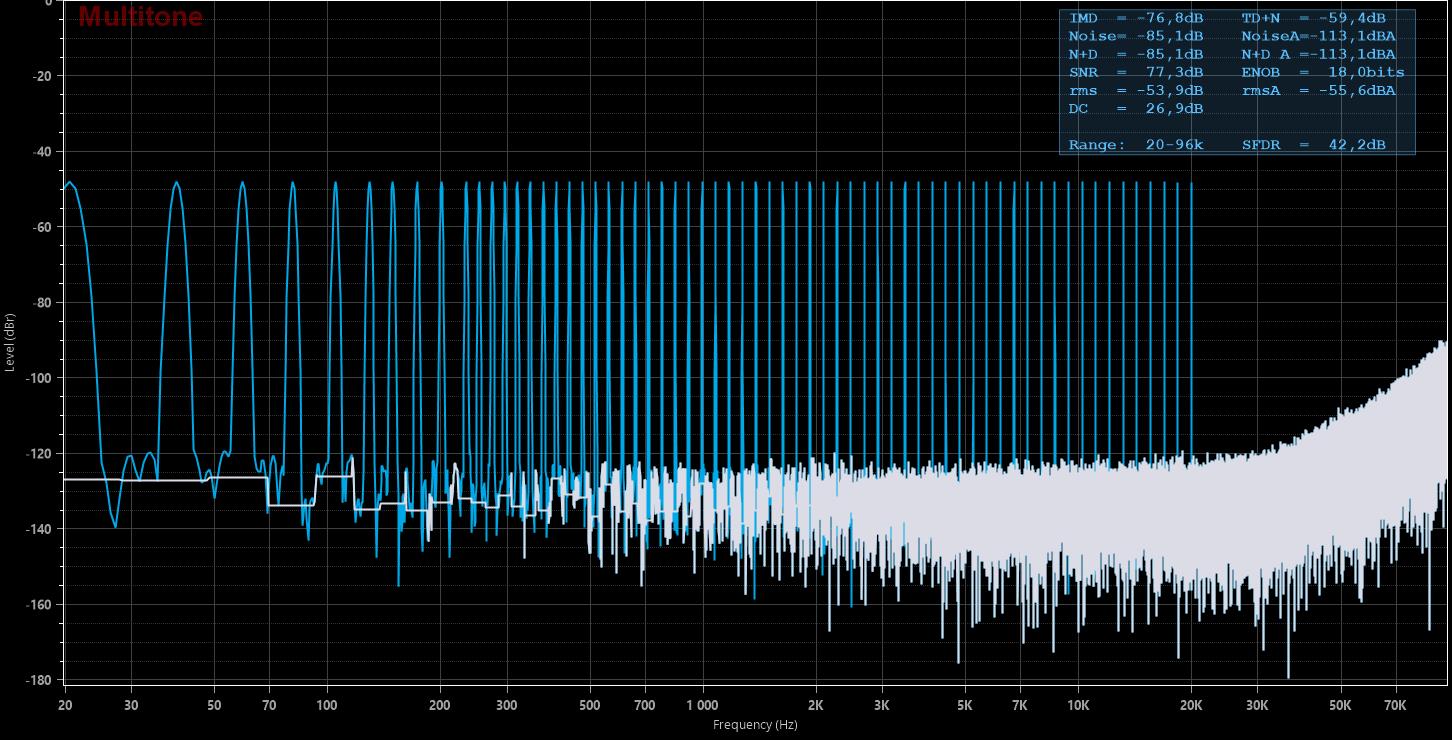Select the -40 level axis tick
Viewport: 1452px width, 740px height.
click(43, 152)
